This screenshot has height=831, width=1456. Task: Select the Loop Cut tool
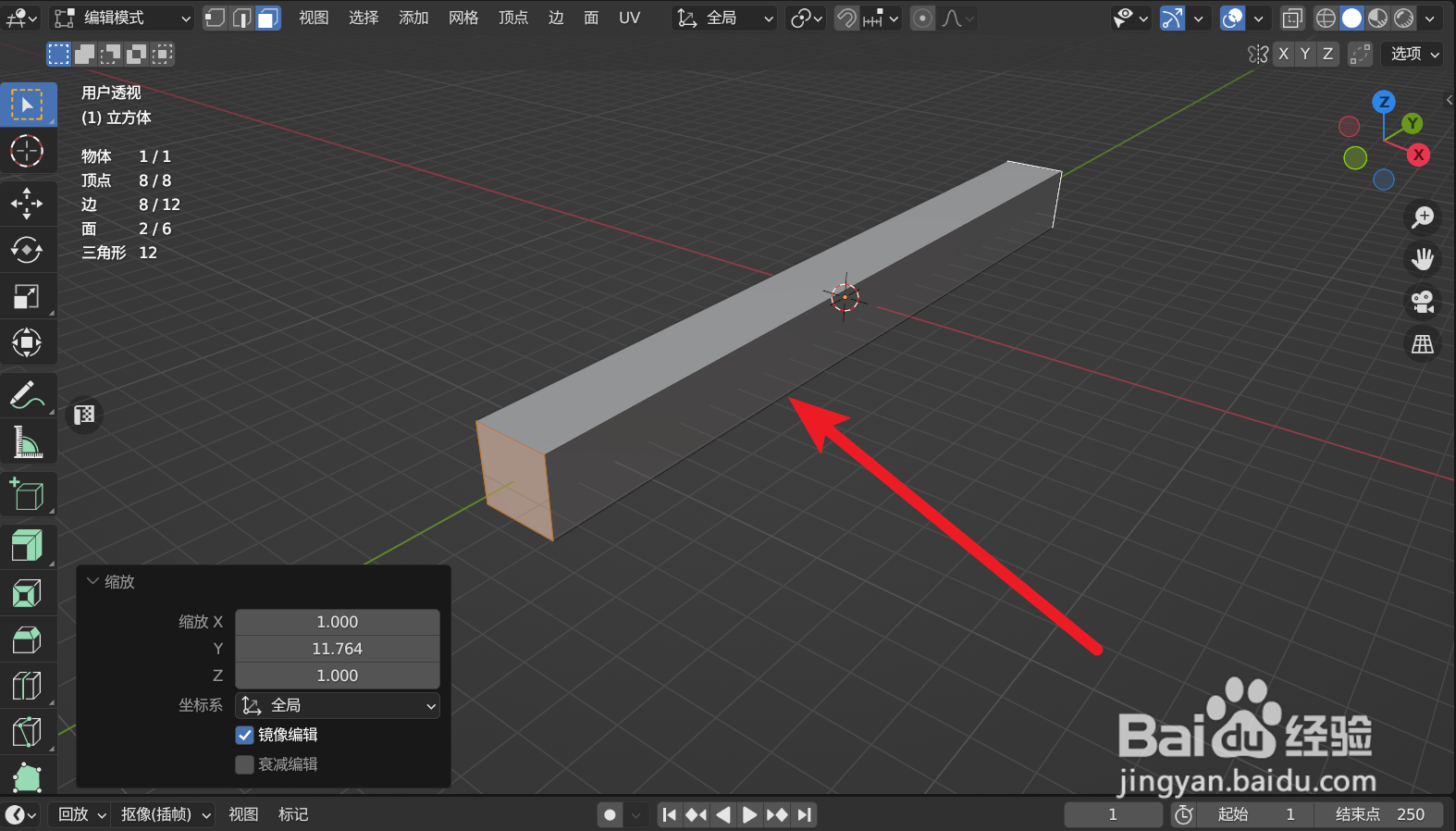point(27,686)
